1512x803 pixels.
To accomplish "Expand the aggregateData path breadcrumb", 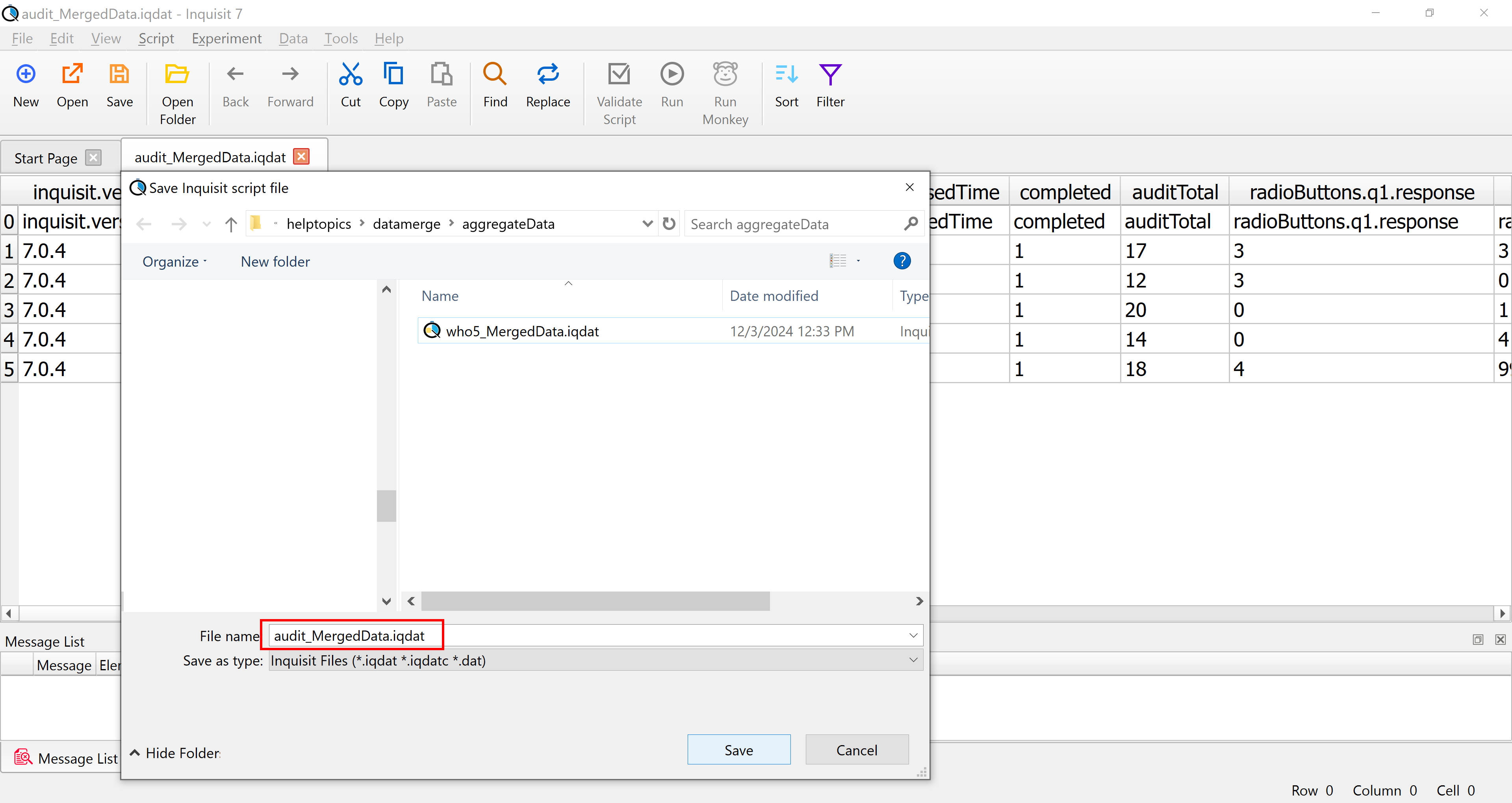I will tap(648, 223).
